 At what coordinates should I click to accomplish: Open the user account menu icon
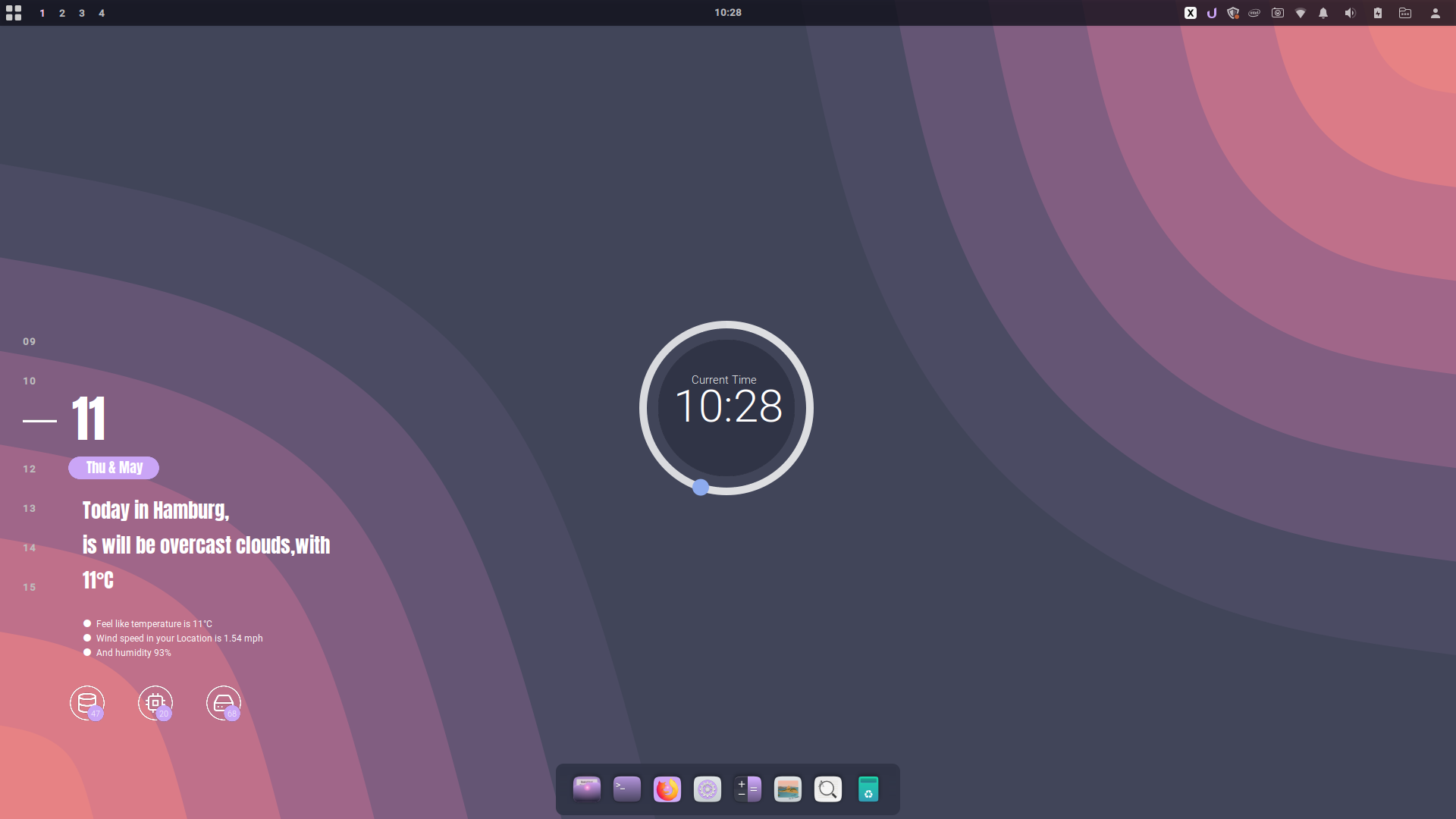click(1436, 13)
